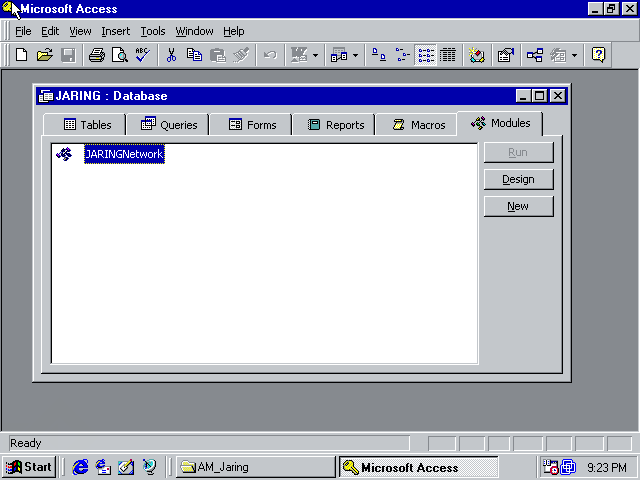Click the JARINGNetwork module icon
Image resolution: width=640 pixels, height=480 pixels.
click(x=64, y=154)
